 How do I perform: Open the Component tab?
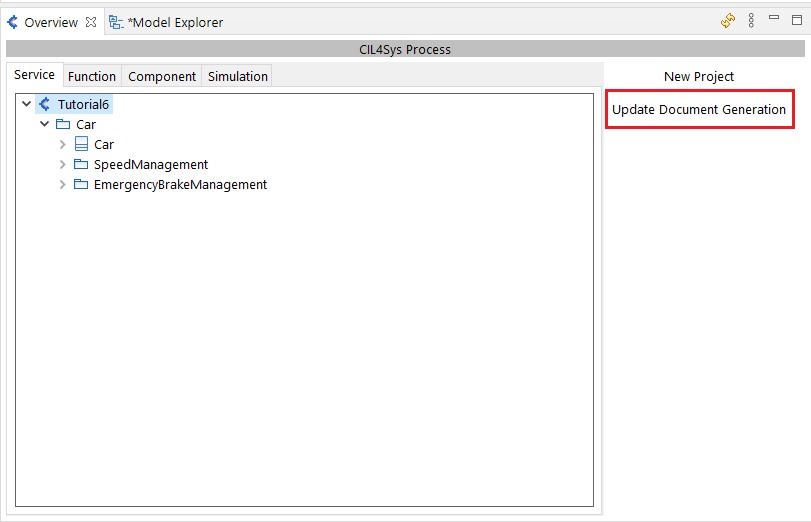(162, 77)
